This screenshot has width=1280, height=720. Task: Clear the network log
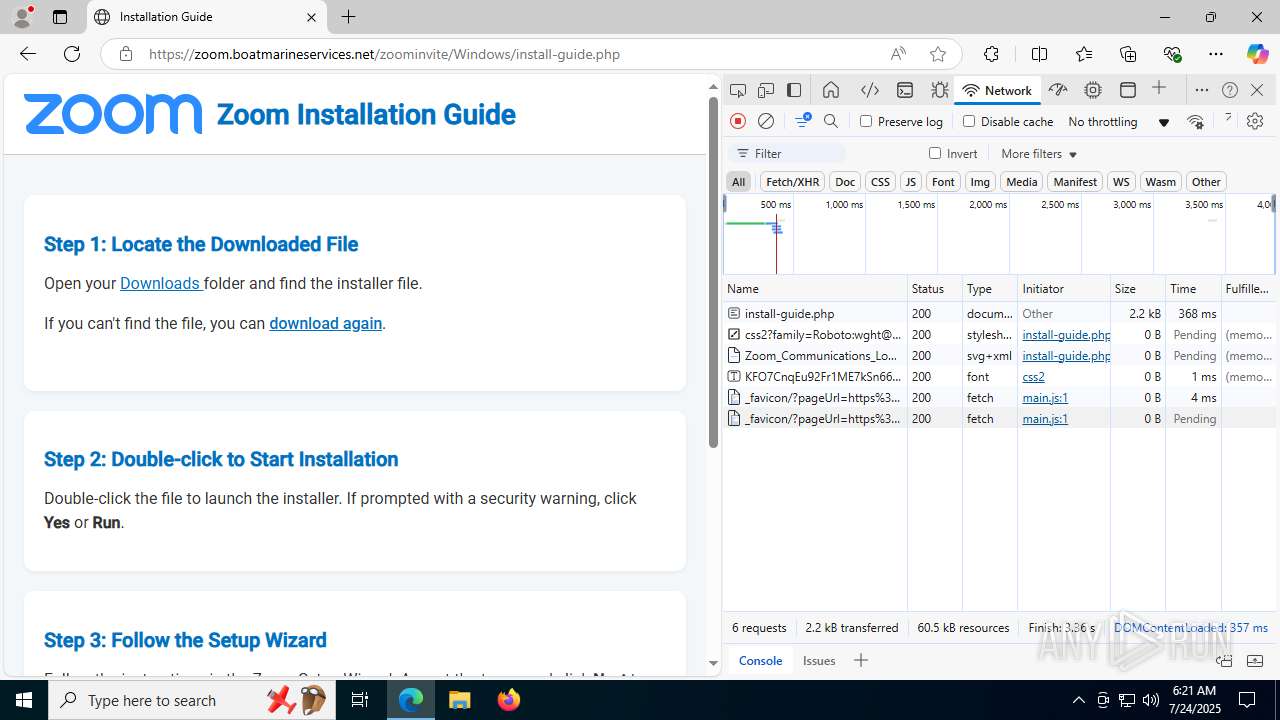pos(766,121)
